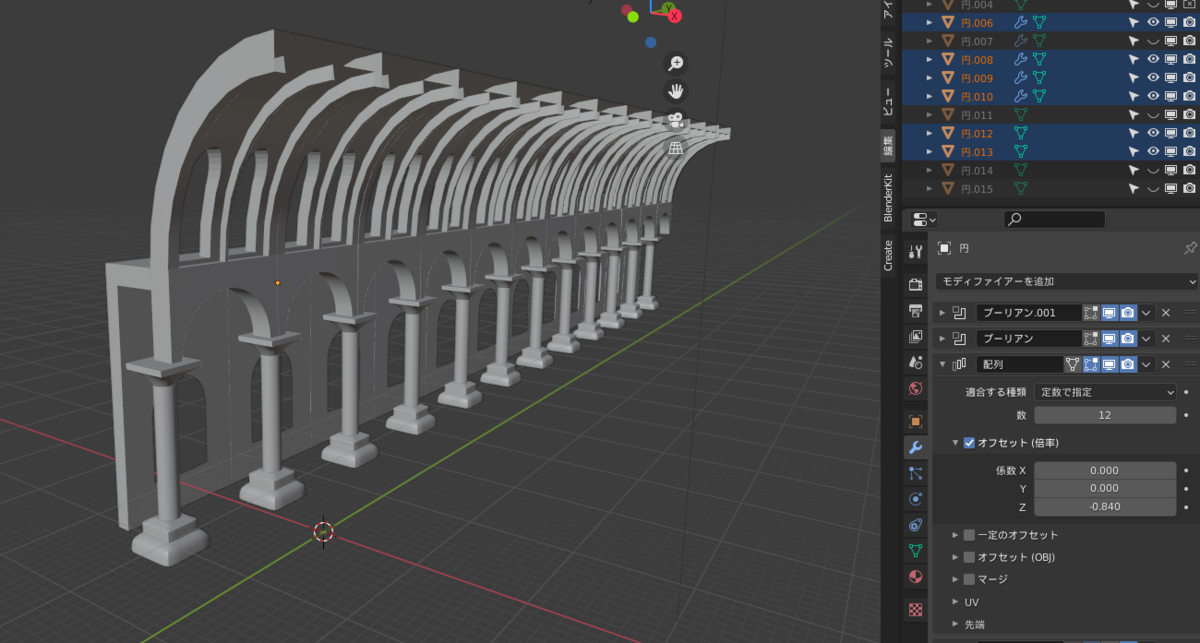Viewport: 1200px width, 643px height.
Task: Remove the ブーリアン modifier with X
Action: tap(1166, 339)
